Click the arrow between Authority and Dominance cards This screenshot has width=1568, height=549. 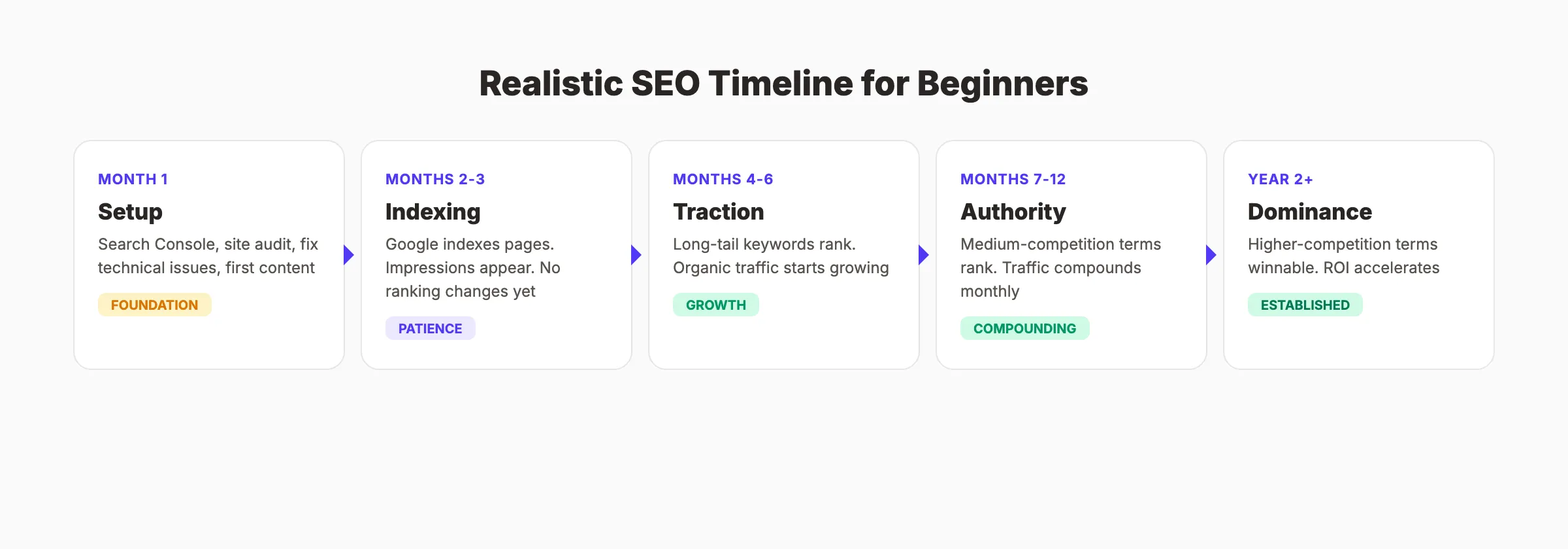(x=1211, y=255)
